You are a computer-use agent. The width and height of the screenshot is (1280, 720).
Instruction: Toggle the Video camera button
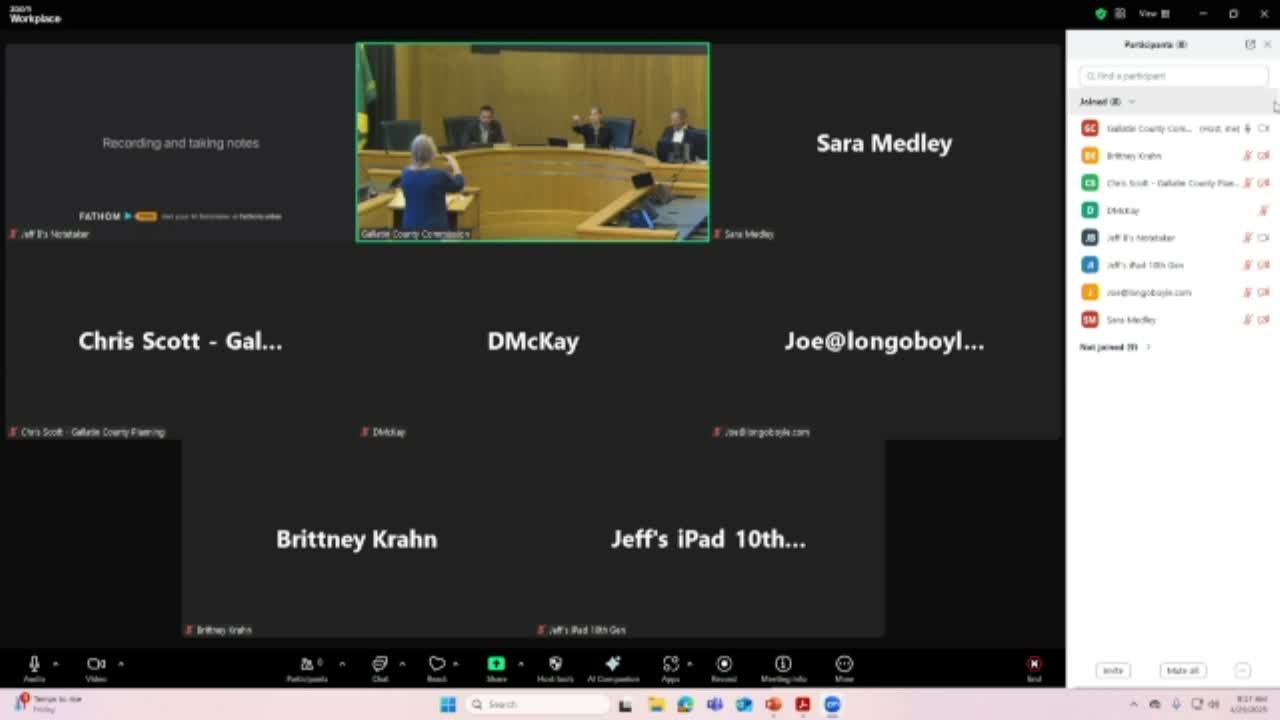[96, 668]
